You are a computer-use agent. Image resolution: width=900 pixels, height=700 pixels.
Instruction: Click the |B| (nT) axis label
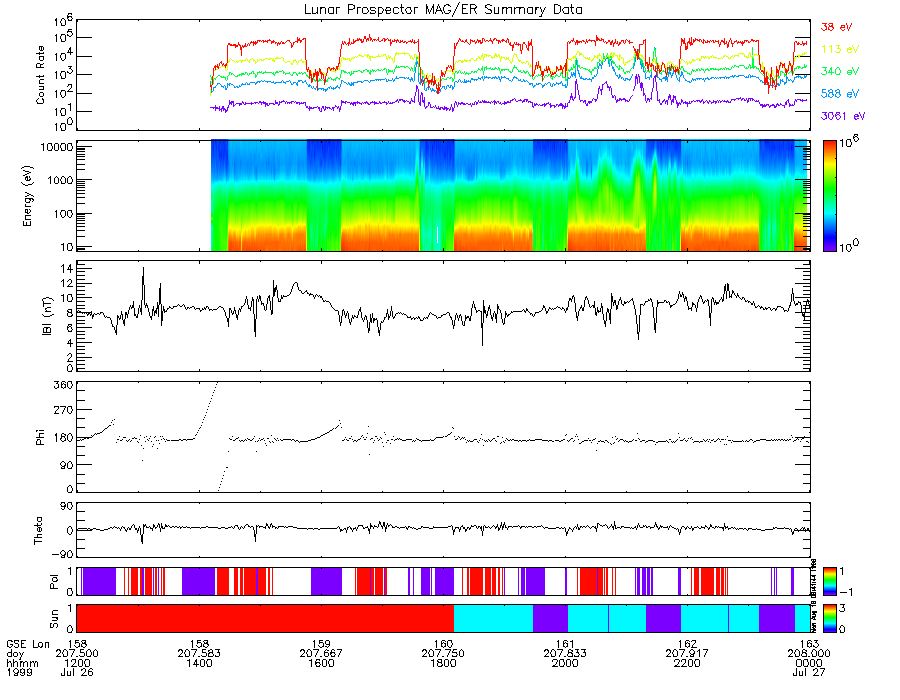coord(48,316)
